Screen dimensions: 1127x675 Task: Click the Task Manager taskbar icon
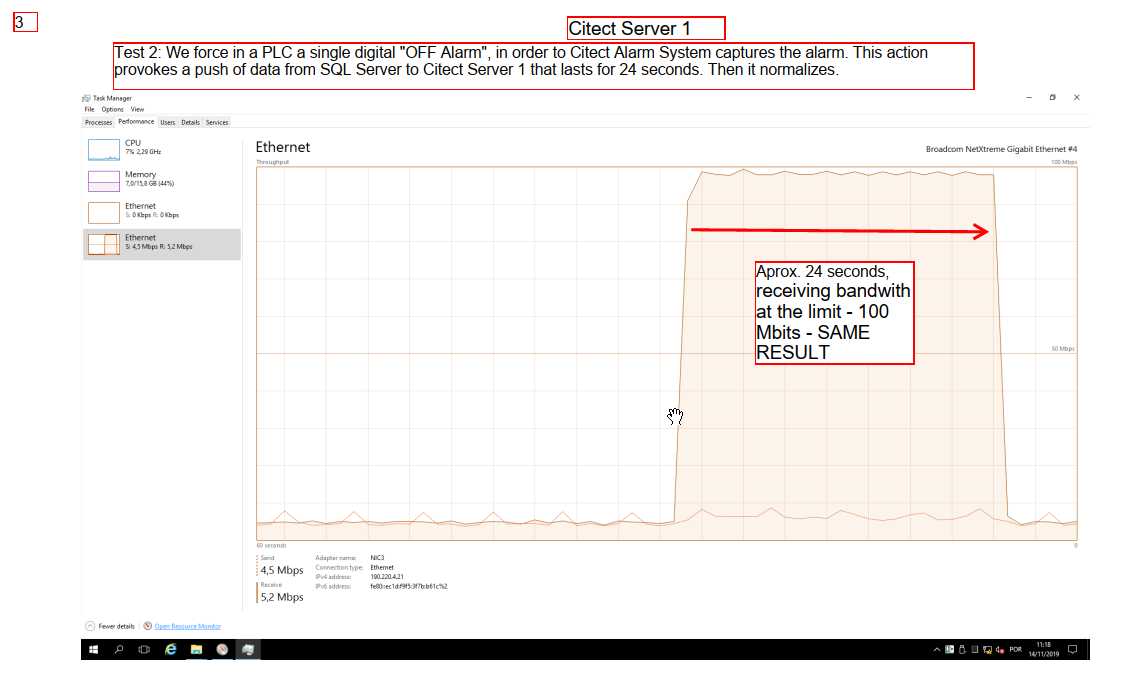[248, 650]
